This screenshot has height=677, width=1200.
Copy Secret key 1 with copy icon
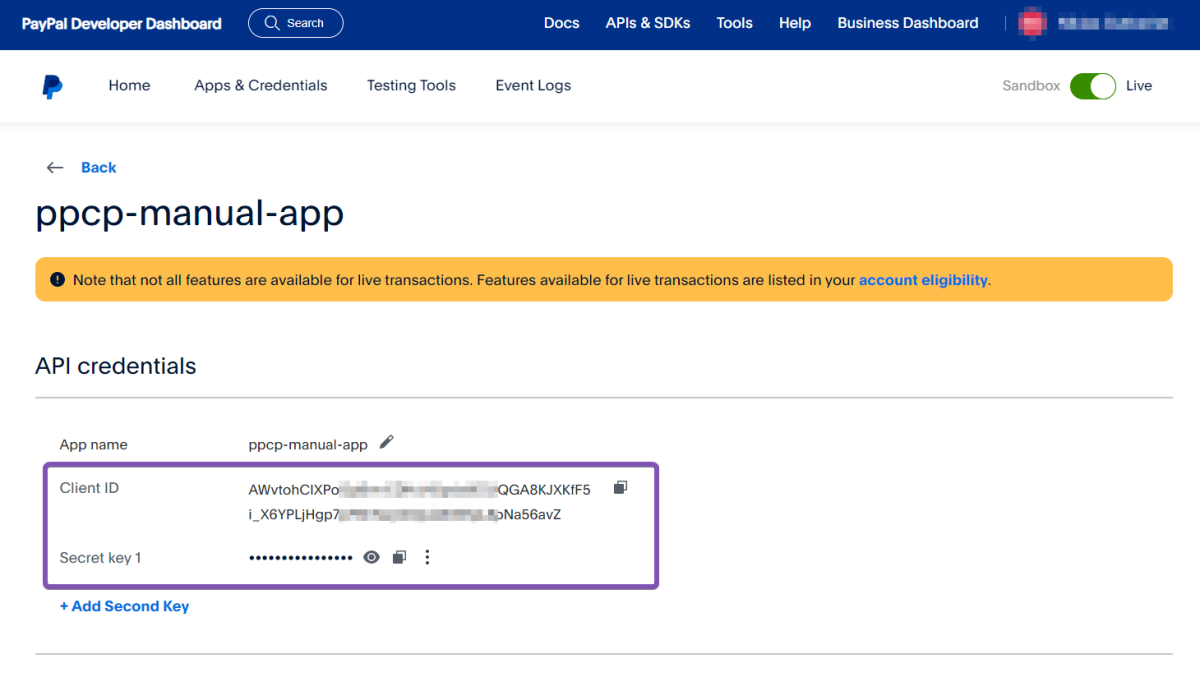(399, 557)
